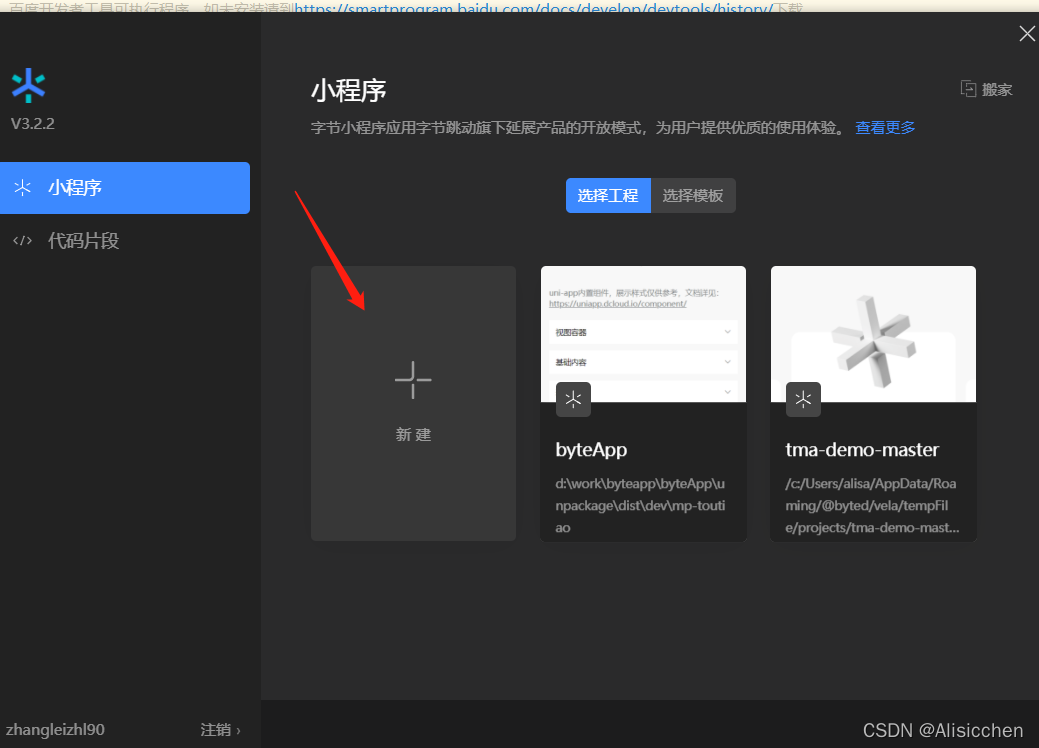Click the 搬家 button
Image resolution: width=1039 pixels, height=748 pixels.
click(986, 89)
